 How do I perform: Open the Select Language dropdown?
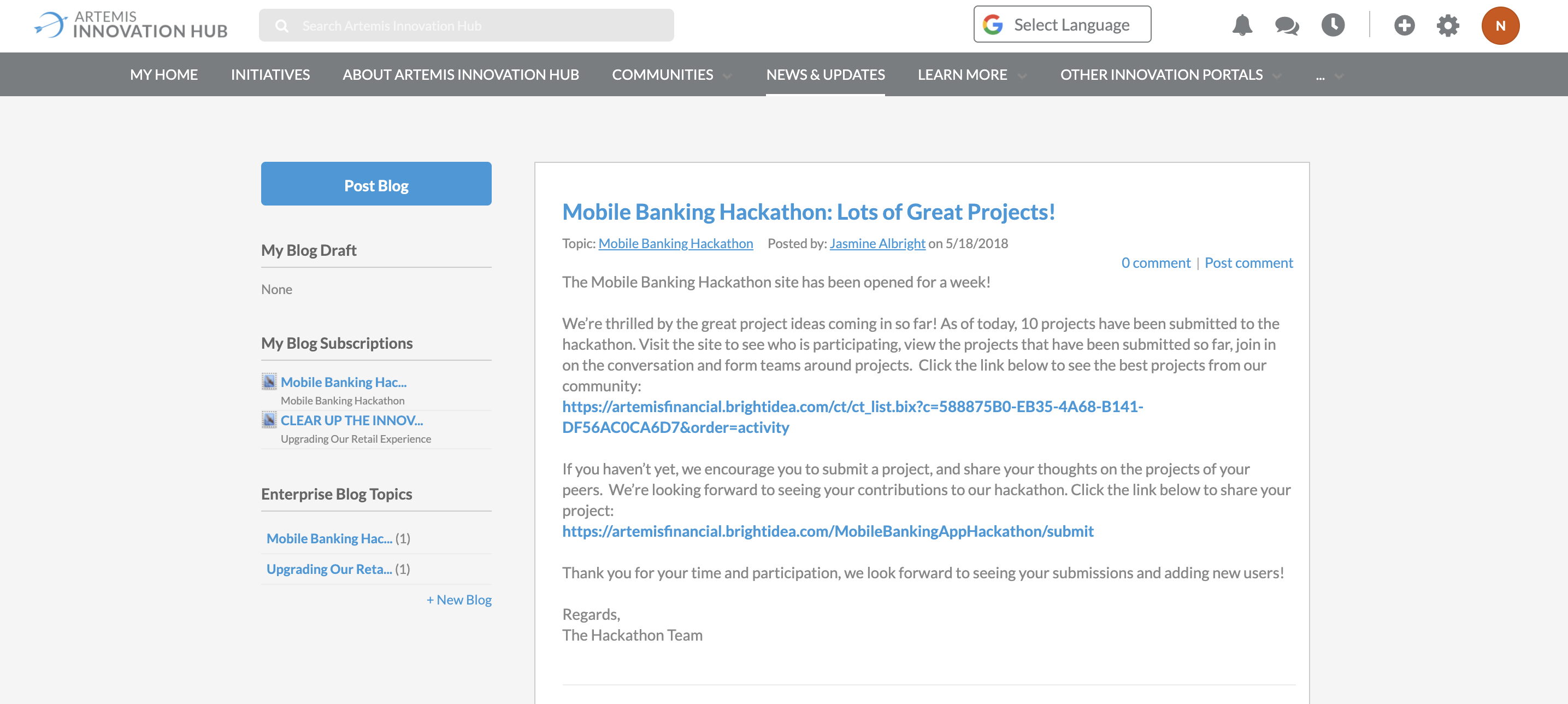tap(1062, 25)
